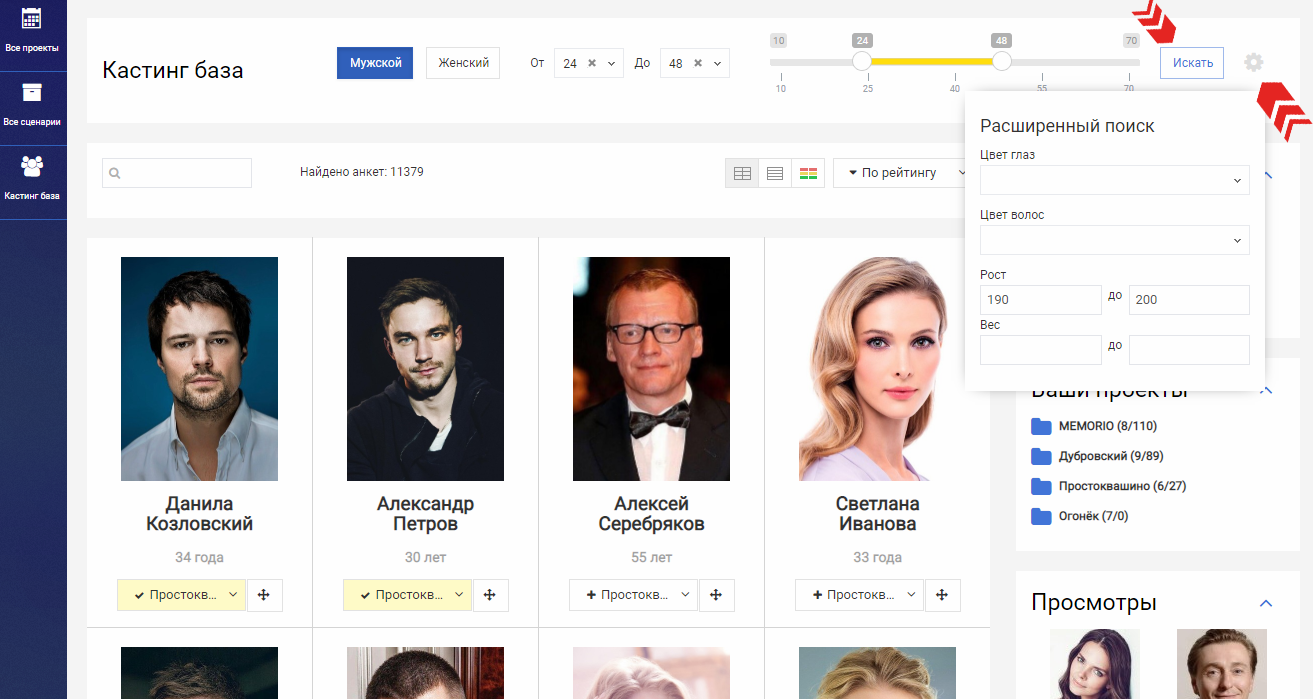The height and width of the screenshot is (699, 1313).
Task: Click Найдено анкет: 11379 text
Action: (x=362, y=172)
